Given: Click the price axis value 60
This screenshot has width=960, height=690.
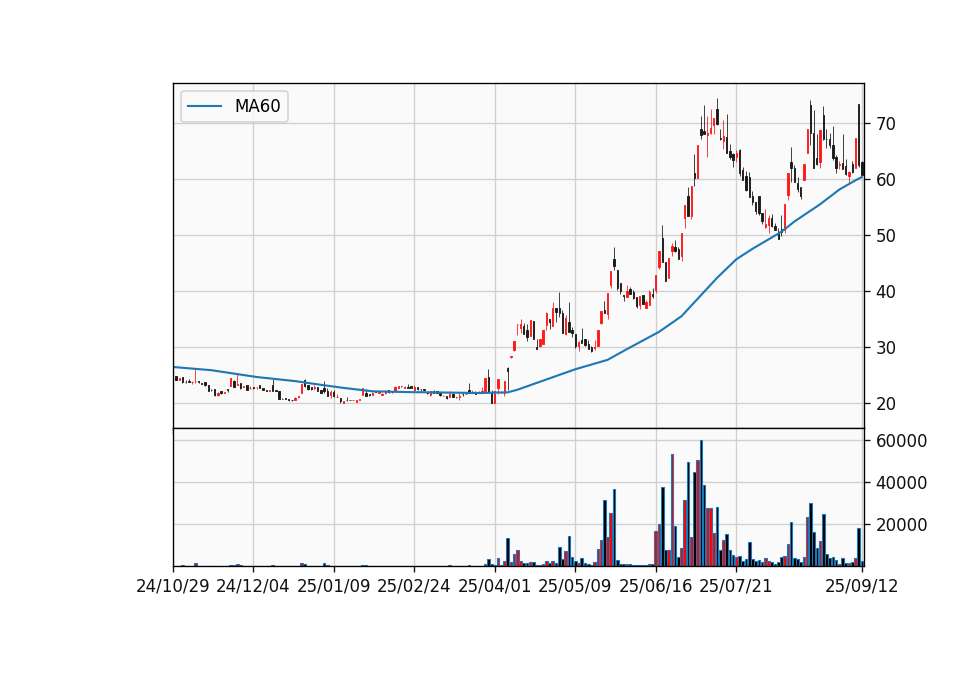Looking at the screenshot, I should (886, 180).
